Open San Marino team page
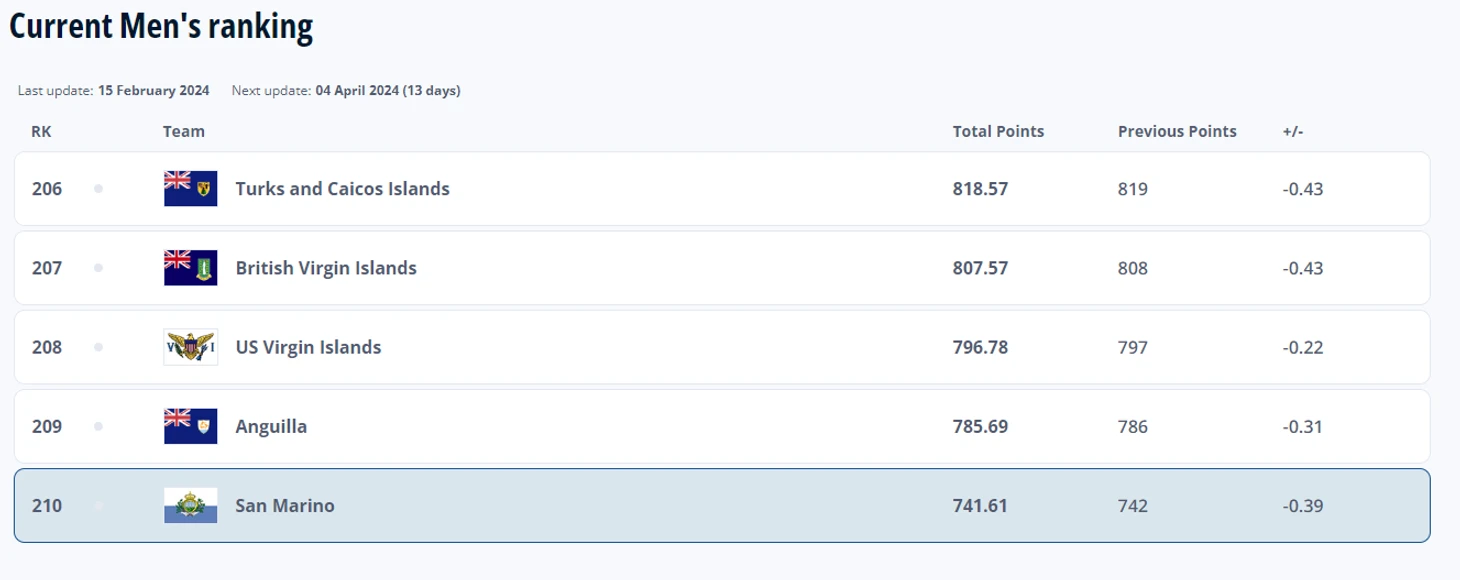 (x=285, y=506)
